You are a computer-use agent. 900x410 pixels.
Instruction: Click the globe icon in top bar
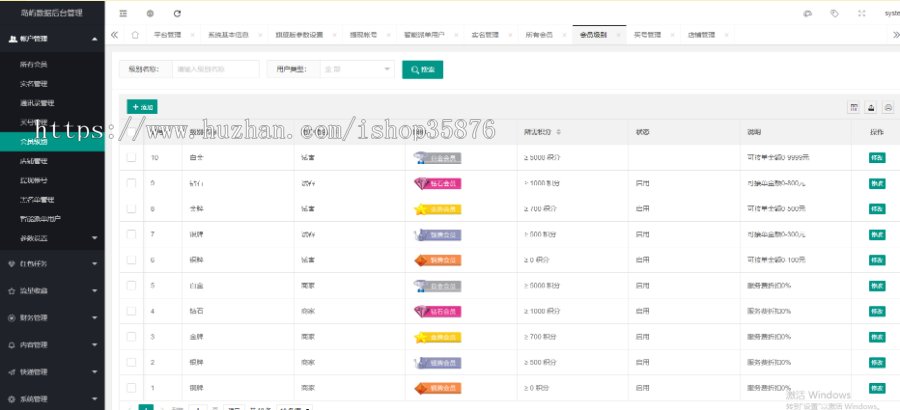coord(150,13)
